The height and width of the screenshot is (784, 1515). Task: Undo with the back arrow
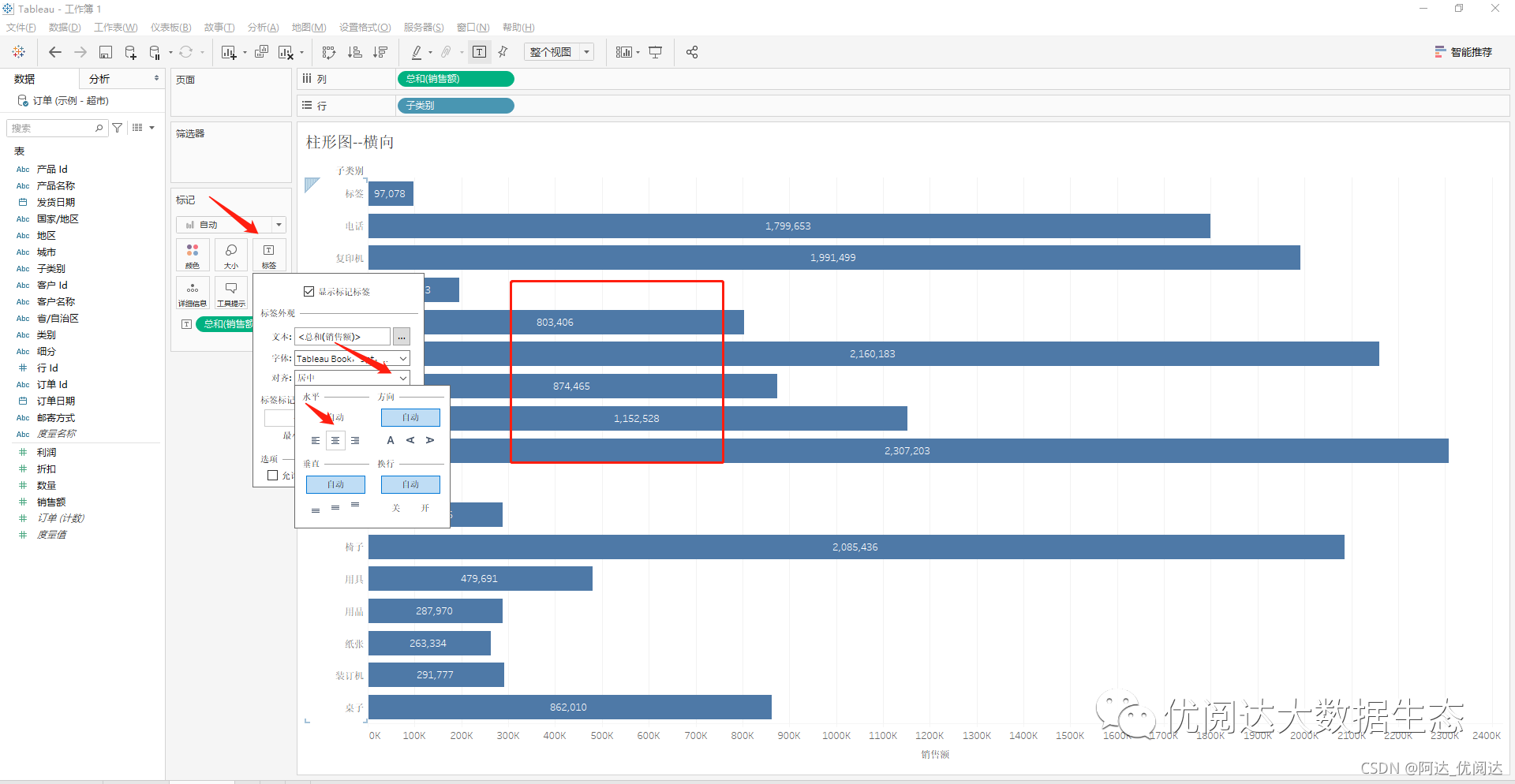pyautogui.click(x=55, y=52)
